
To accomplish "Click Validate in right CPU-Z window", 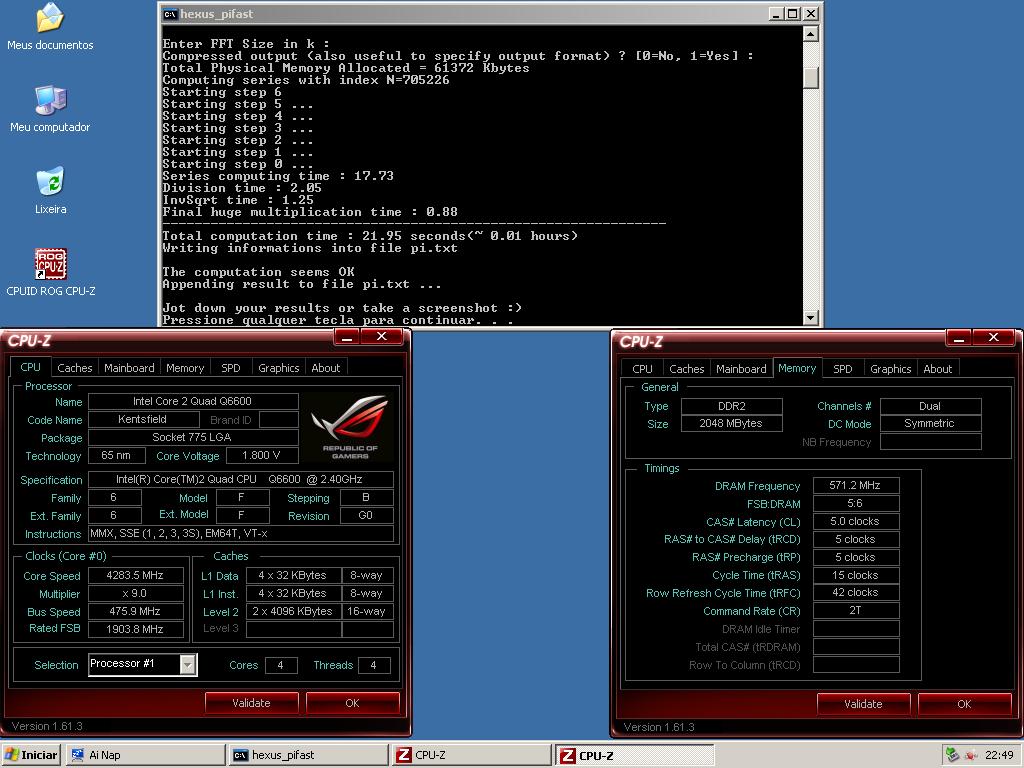I will (863, 704).
